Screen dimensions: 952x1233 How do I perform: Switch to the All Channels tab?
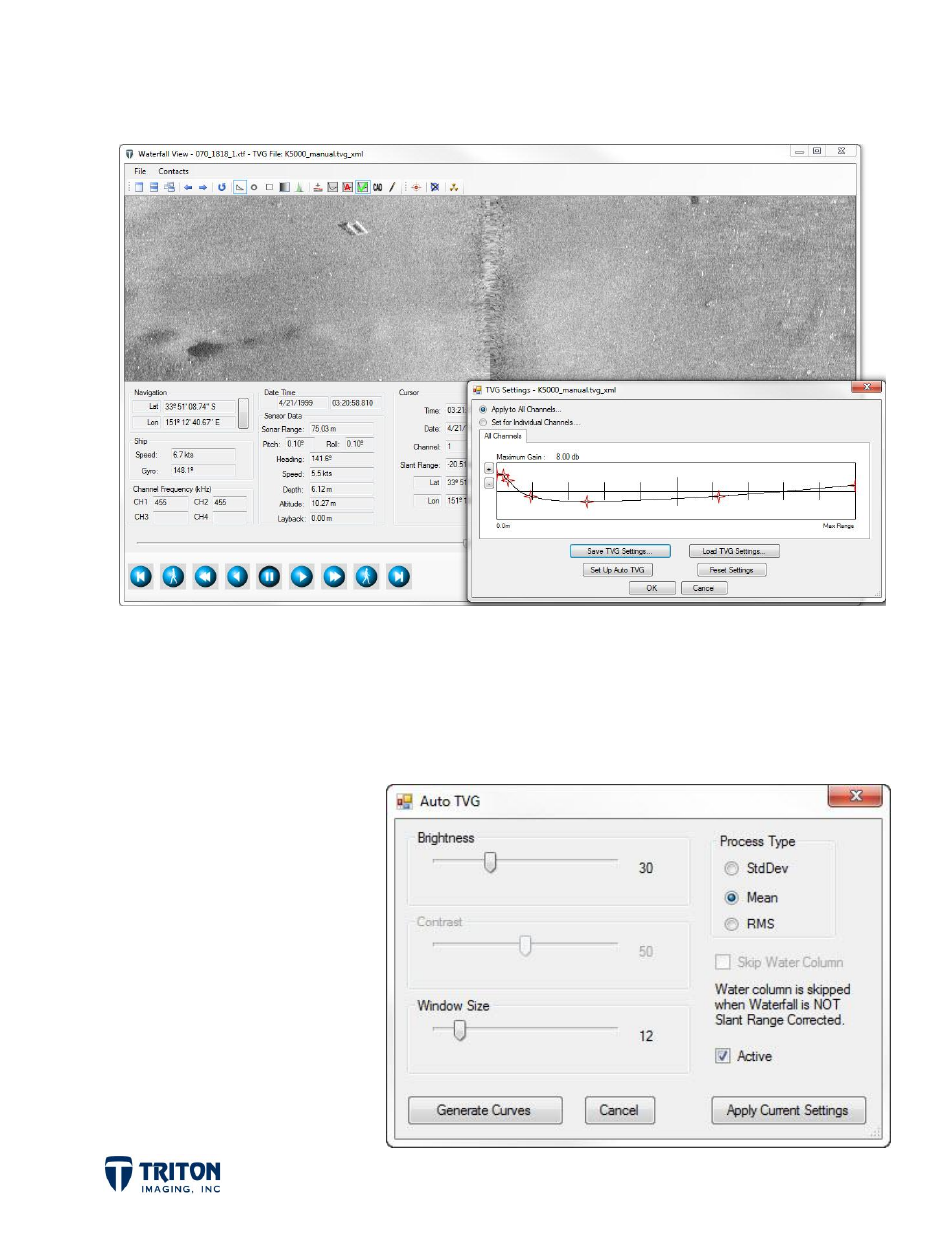tap(503, 436)
